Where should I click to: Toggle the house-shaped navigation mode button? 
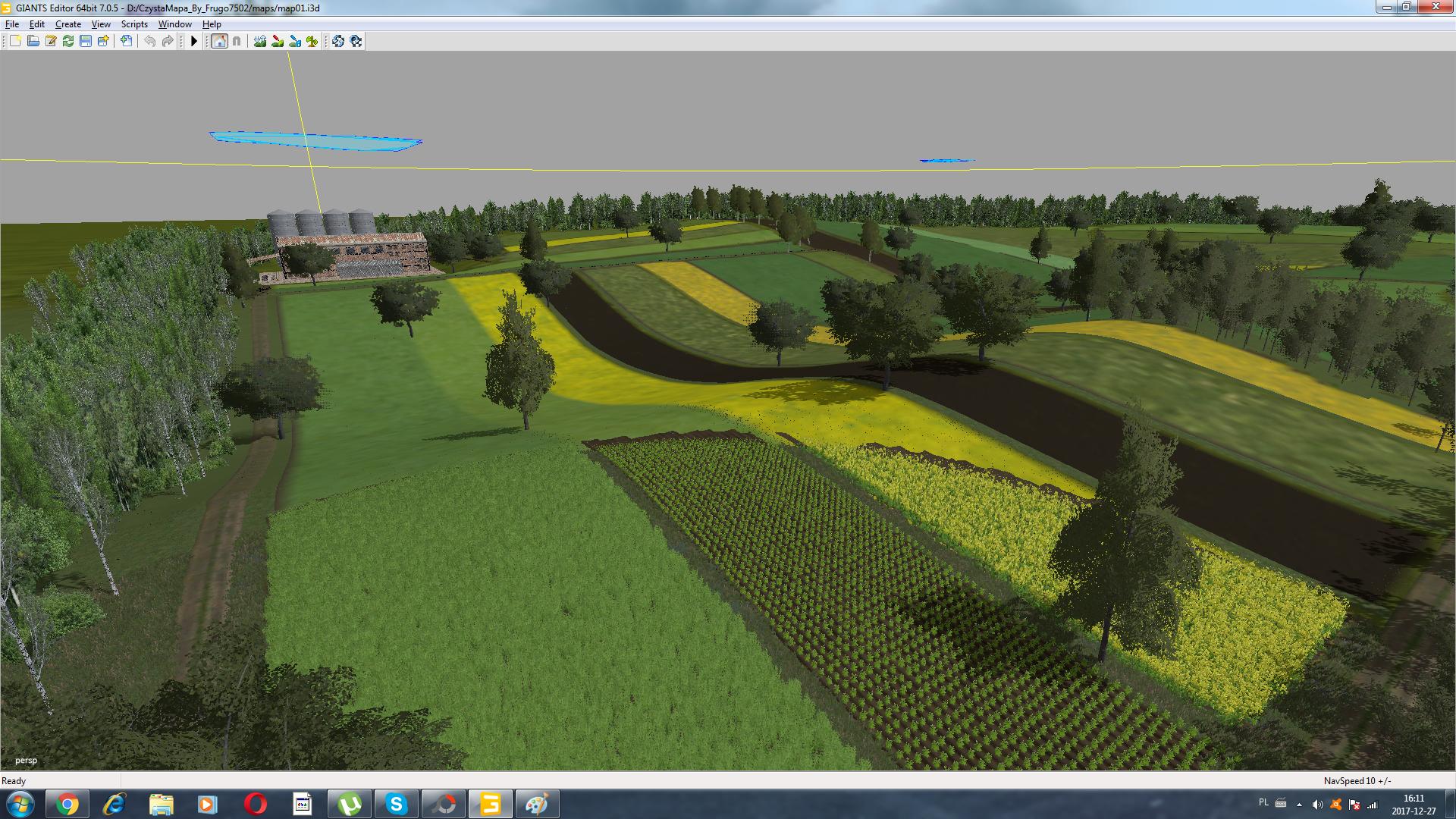219,41
